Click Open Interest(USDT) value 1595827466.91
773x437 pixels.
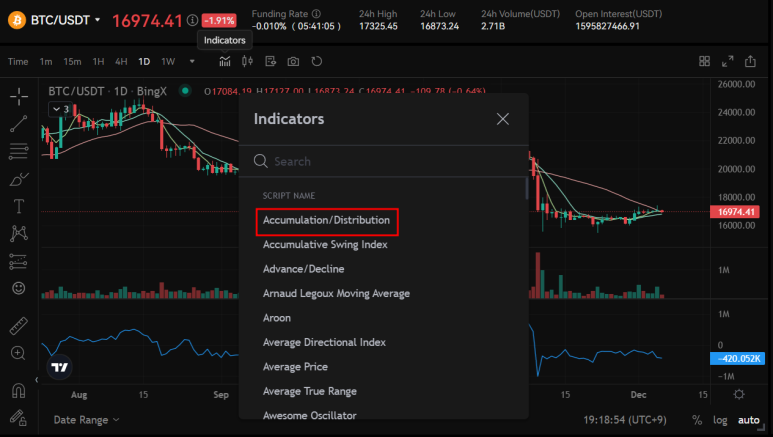pos(607,26)
